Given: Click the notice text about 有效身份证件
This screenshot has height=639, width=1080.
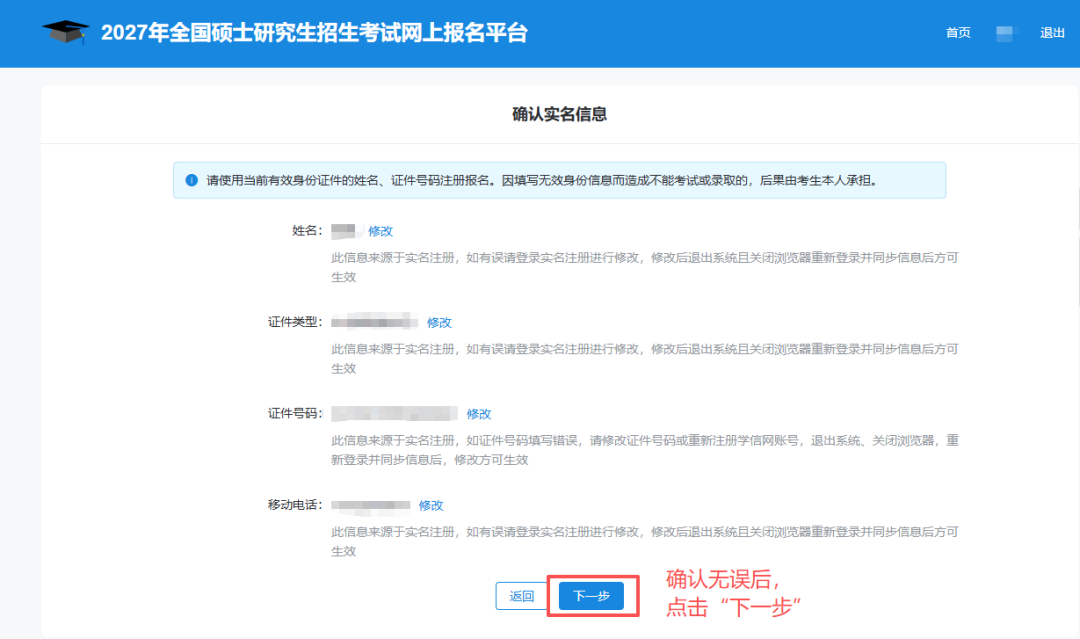Looking at the screenshot, I should (x=542, y=180).
